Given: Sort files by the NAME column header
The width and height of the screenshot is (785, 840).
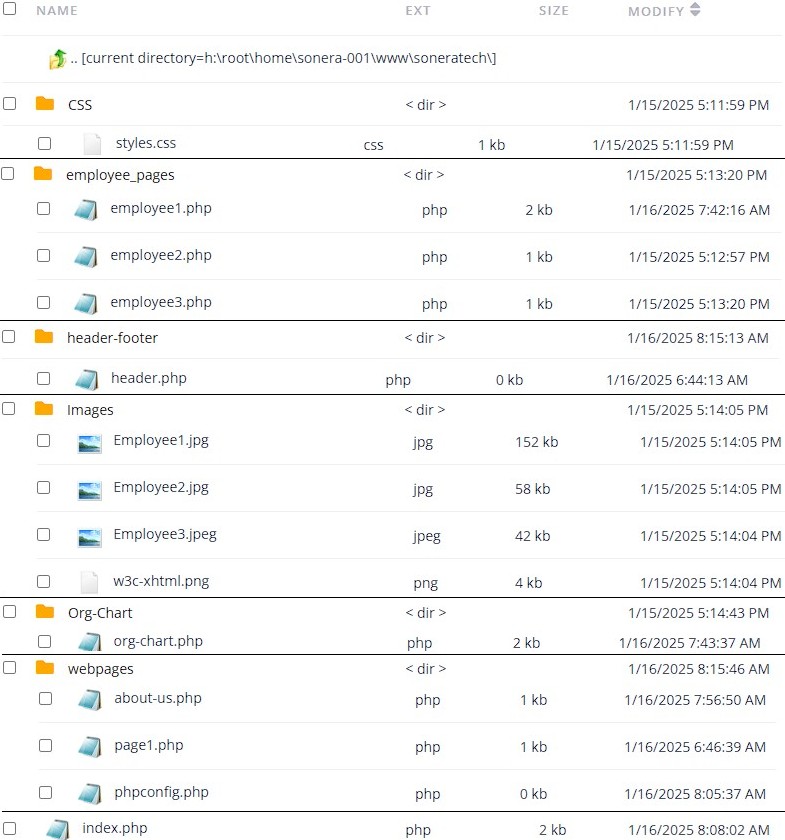Looking at the screenshot, I should (57, 10).
